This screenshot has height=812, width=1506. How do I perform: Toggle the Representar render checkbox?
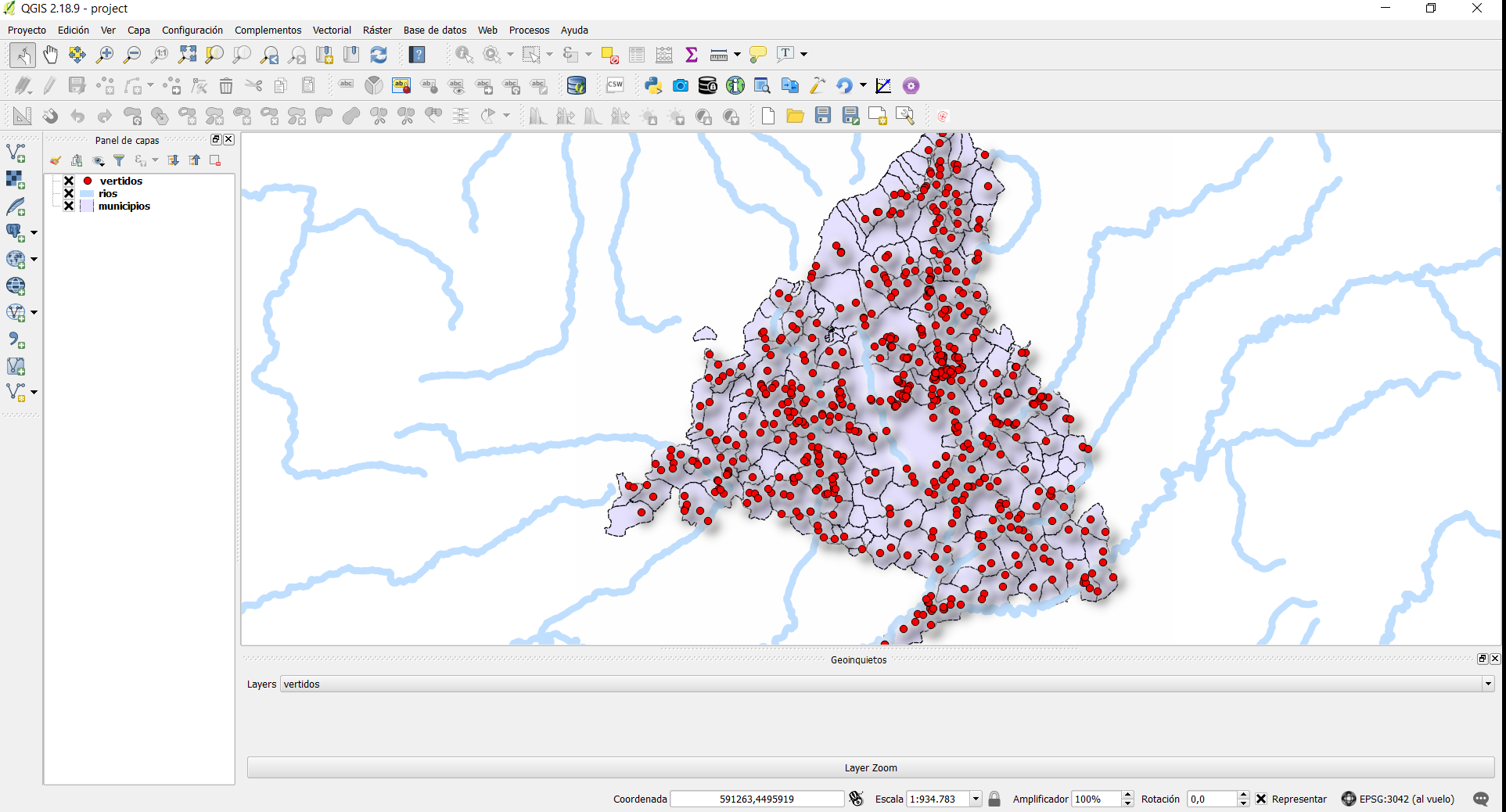pyautogui.click(x=1261, y=799)
